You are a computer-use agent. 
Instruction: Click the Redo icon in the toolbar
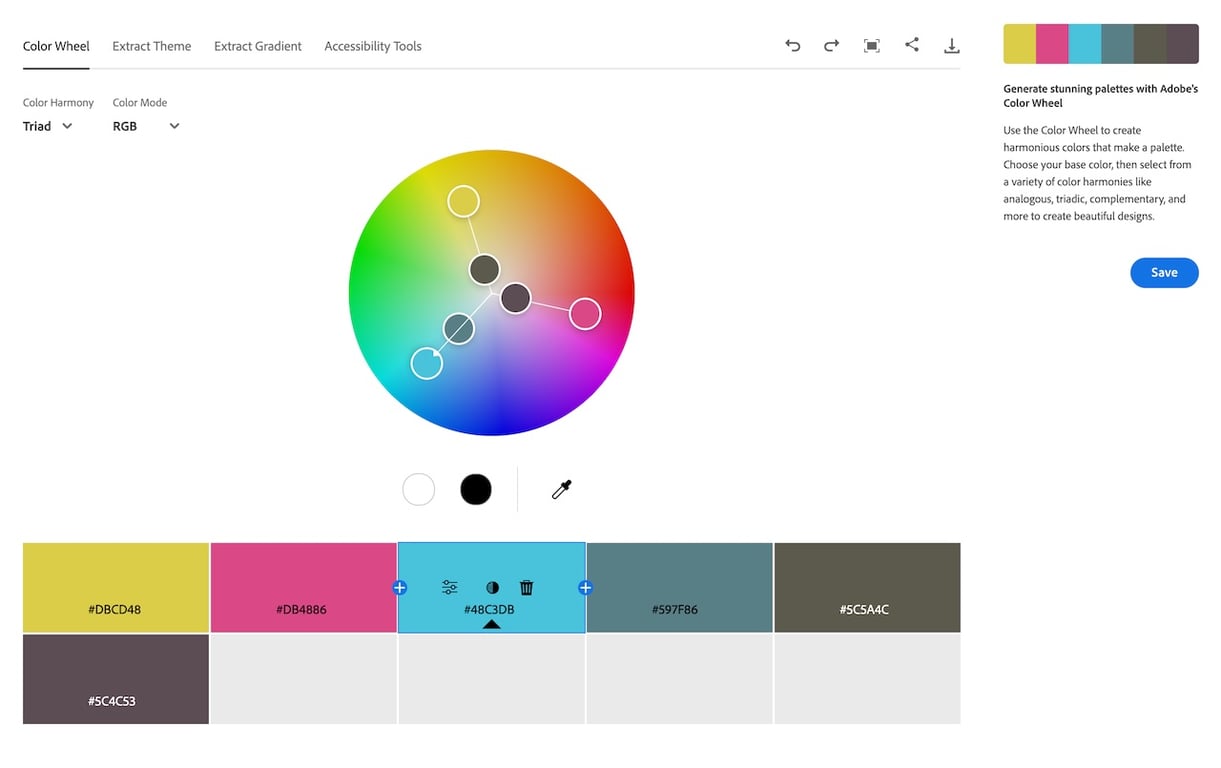click(x=831, y=45)
